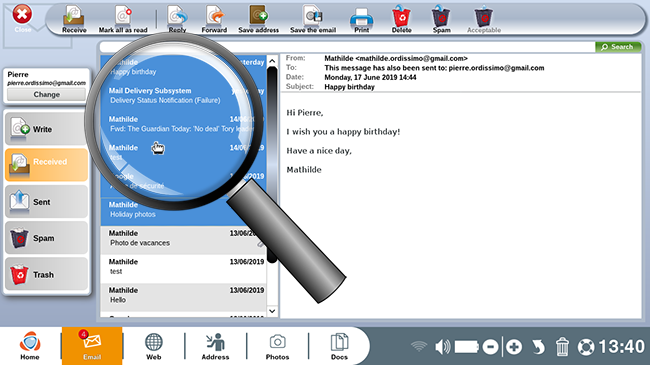Go to Home in bottom bar
650x365 pixels.
tap(30, 346)
